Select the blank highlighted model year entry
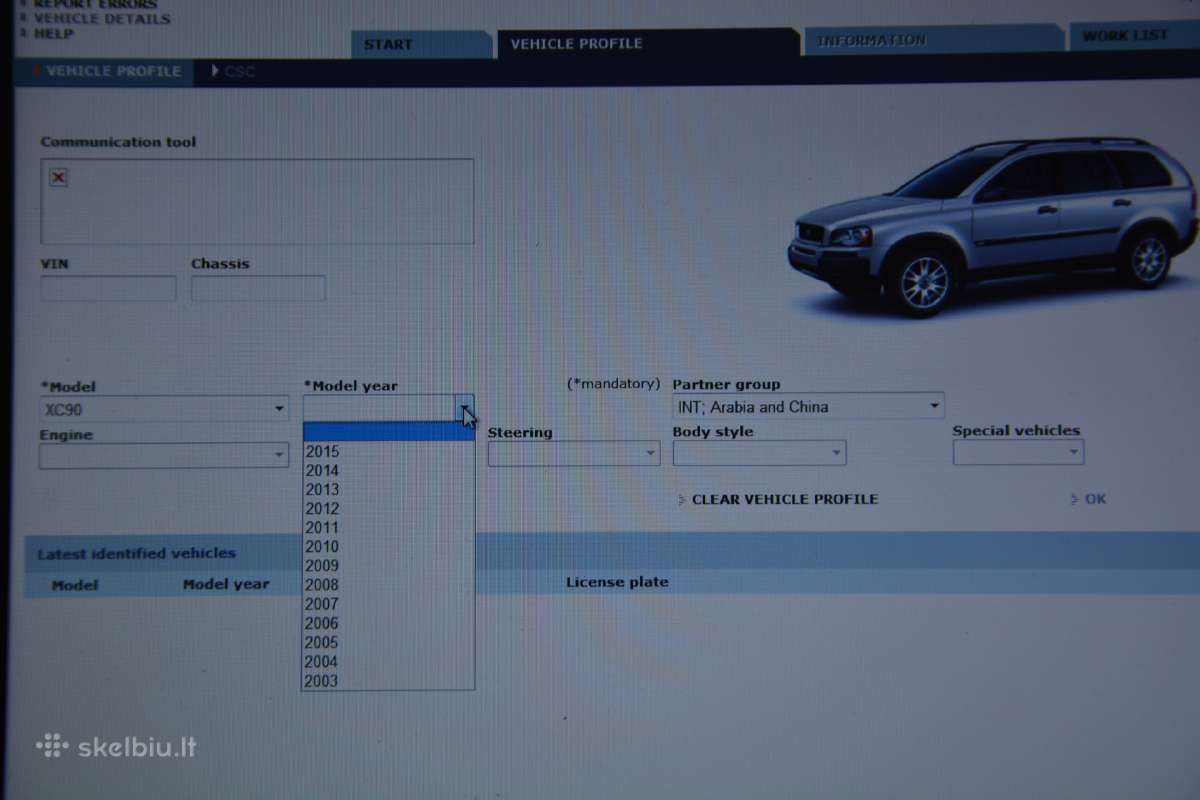Image resolution: width=1200 pixels, height=800 pixels. pyautogui.click(x=388, y=432)
